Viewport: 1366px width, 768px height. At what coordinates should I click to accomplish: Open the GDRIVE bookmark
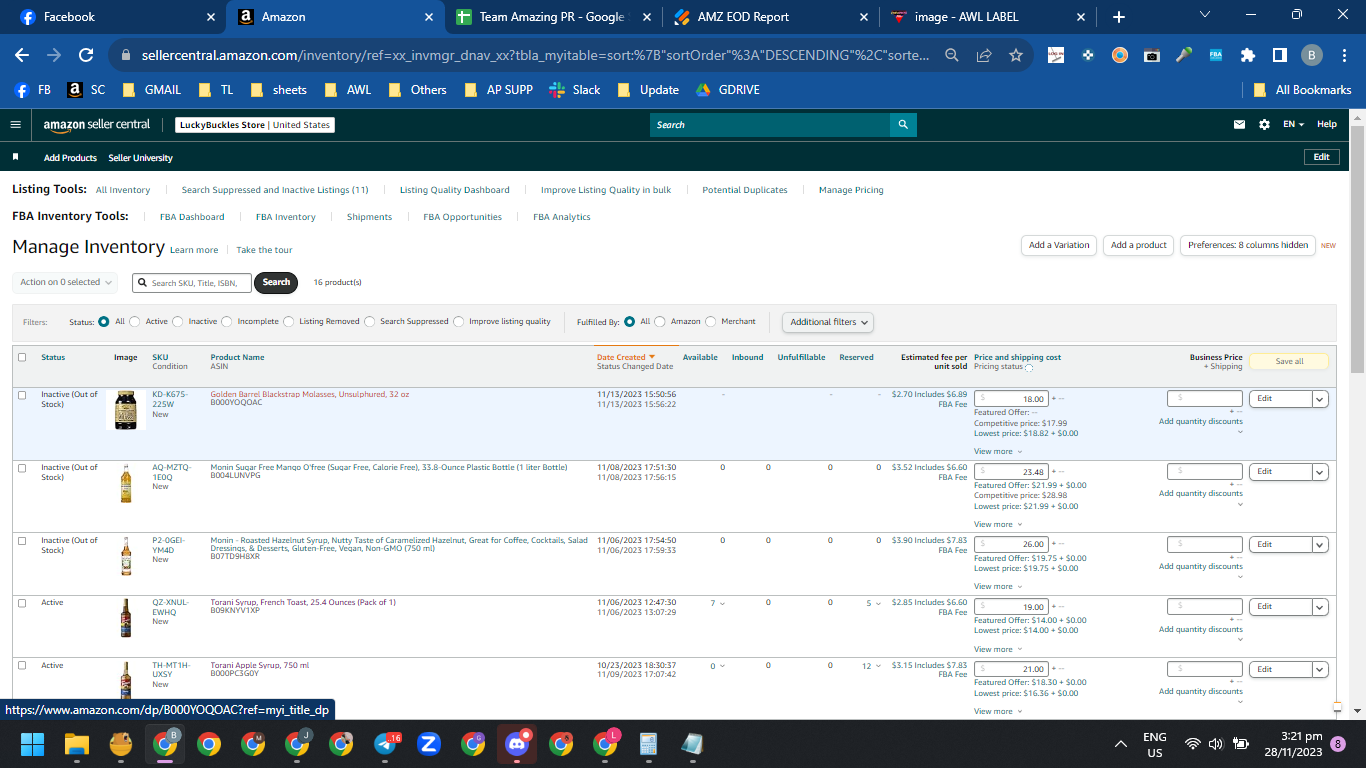pyautogui.click(x=727, y=90)
